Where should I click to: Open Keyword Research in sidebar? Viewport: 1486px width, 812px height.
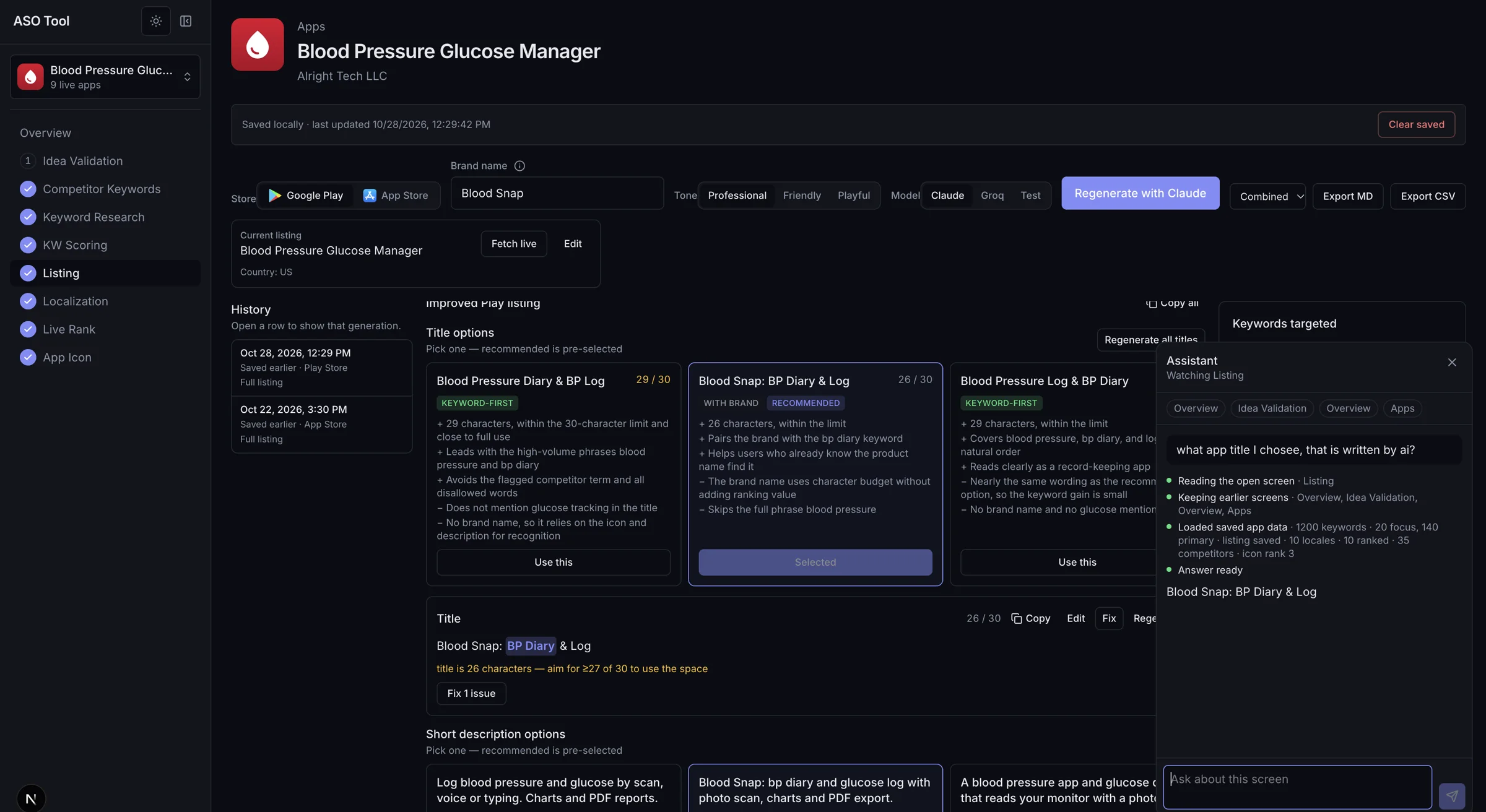93,217
